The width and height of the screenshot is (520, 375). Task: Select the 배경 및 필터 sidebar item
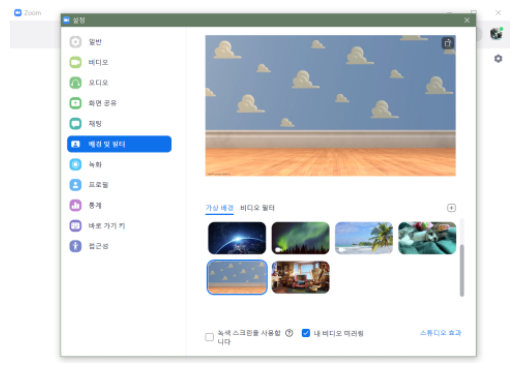119,144
